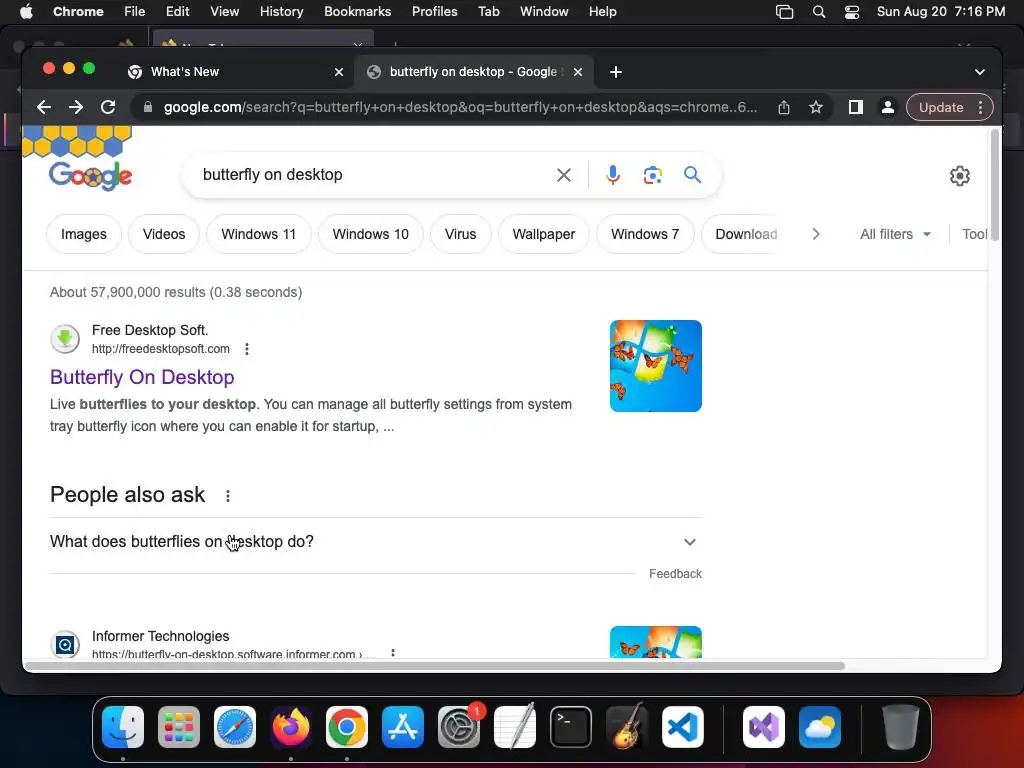Focus the Chrome address bar URL
Viewport: 1024px width, 768px height.
(x=460, y=107)
